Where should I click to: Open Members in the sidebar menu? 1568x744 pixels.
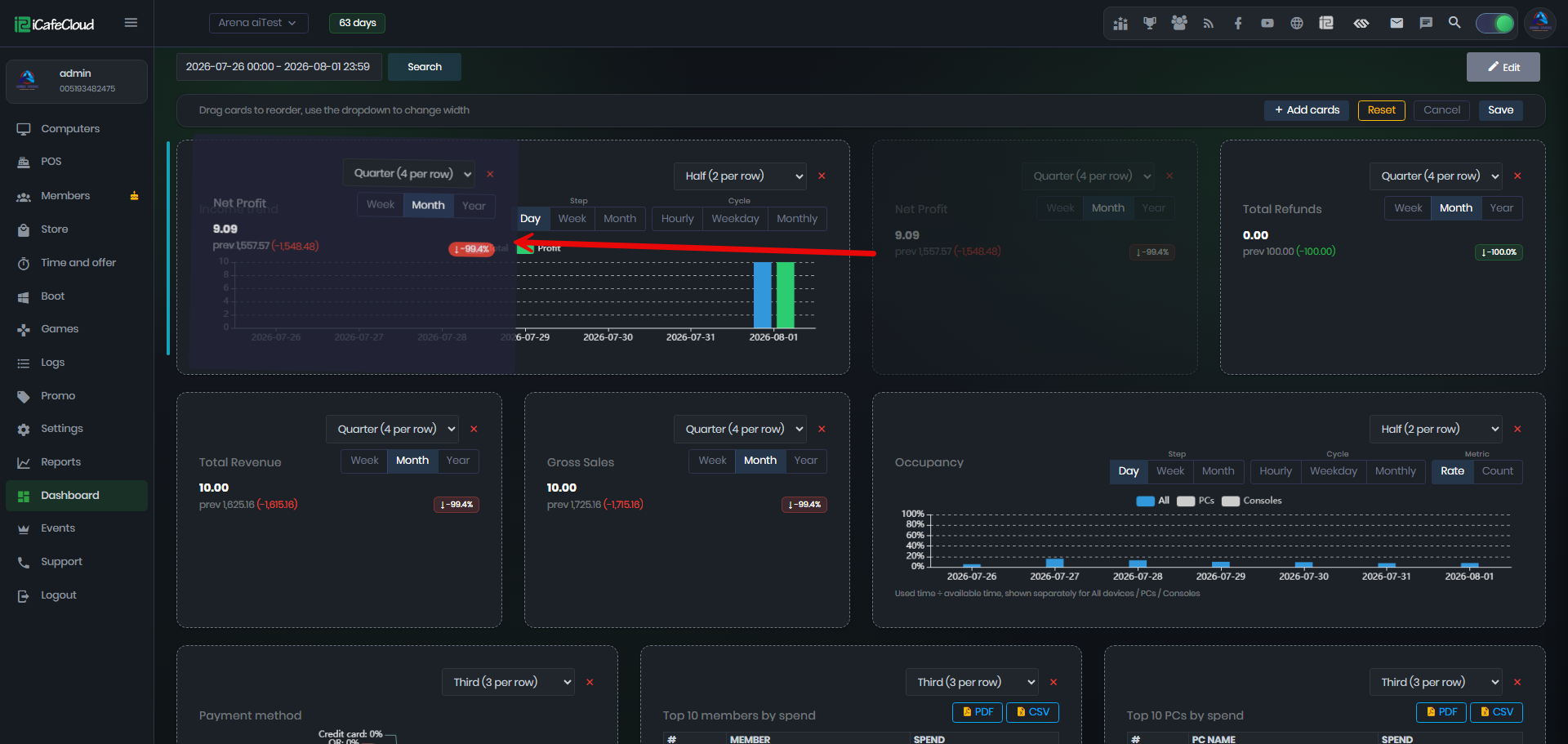(x=65, y=196)
